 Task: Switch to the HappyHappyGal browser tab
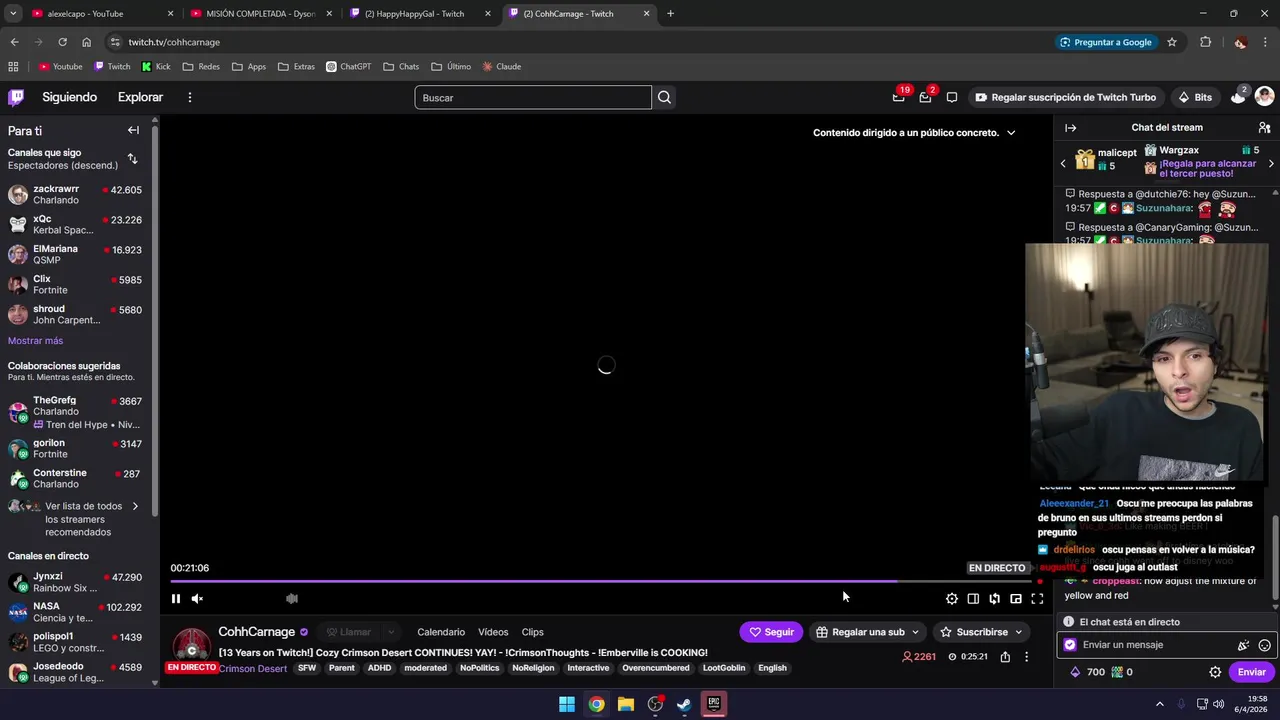(x=420, y=14)
